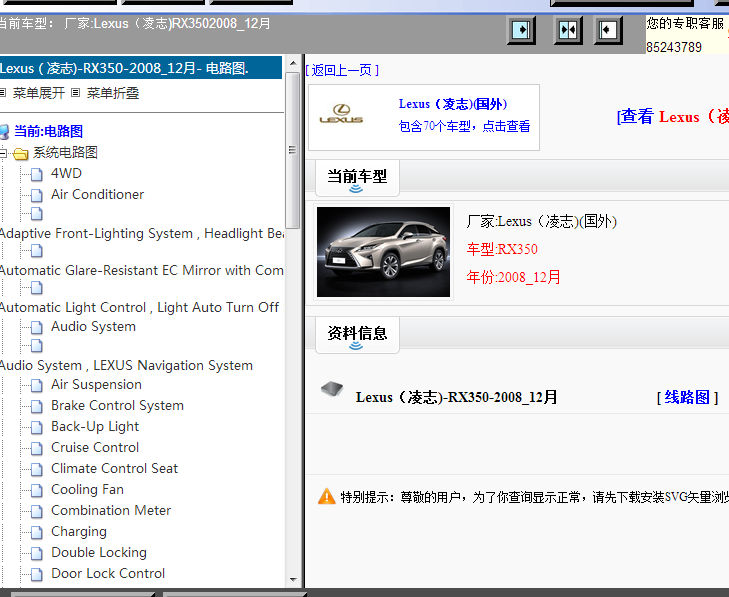Open the Audio System diagram

(93, 327)
